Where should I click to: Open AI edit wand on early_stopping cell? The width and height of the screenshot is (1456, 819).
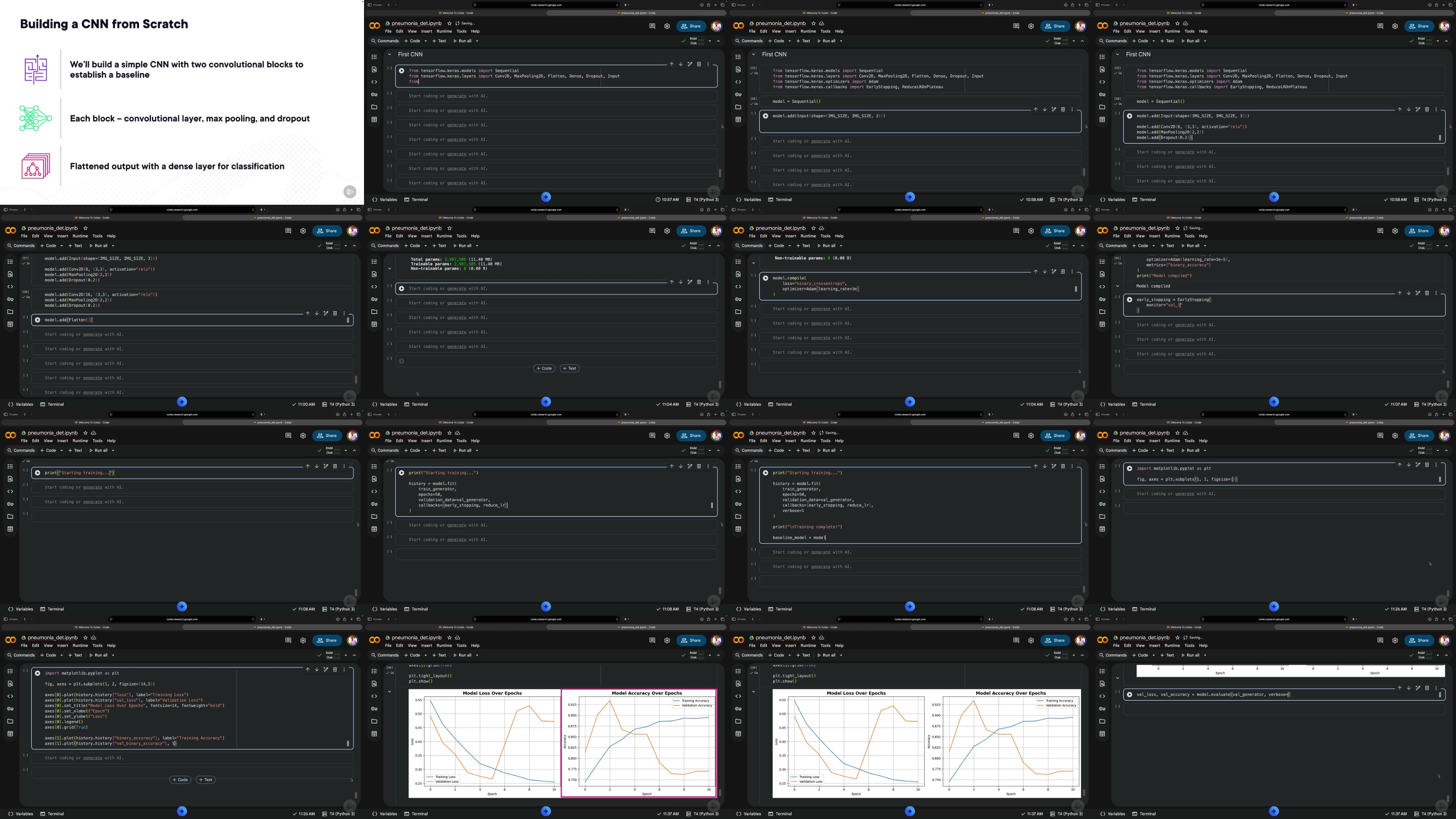1418,293
